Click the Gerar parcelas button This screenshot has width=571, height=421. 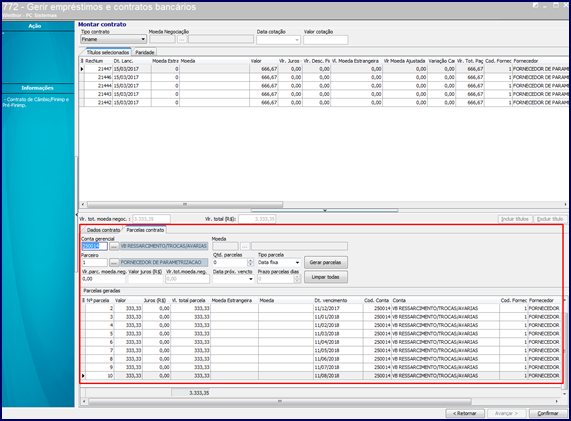[326, 262]
